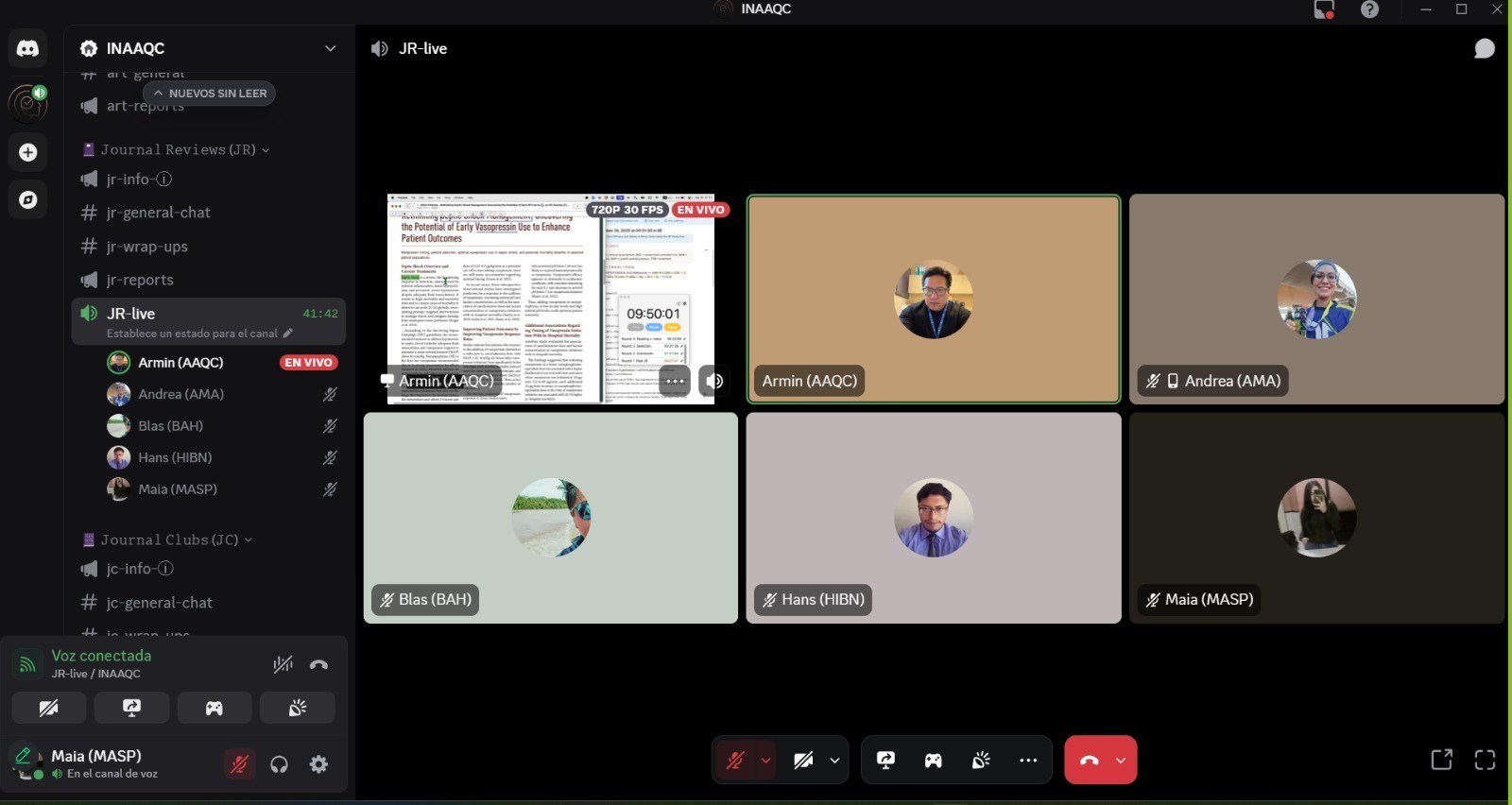Open microphone input options arrow
This screenshot has height=805, width=1512.
[x=765, y=760]
